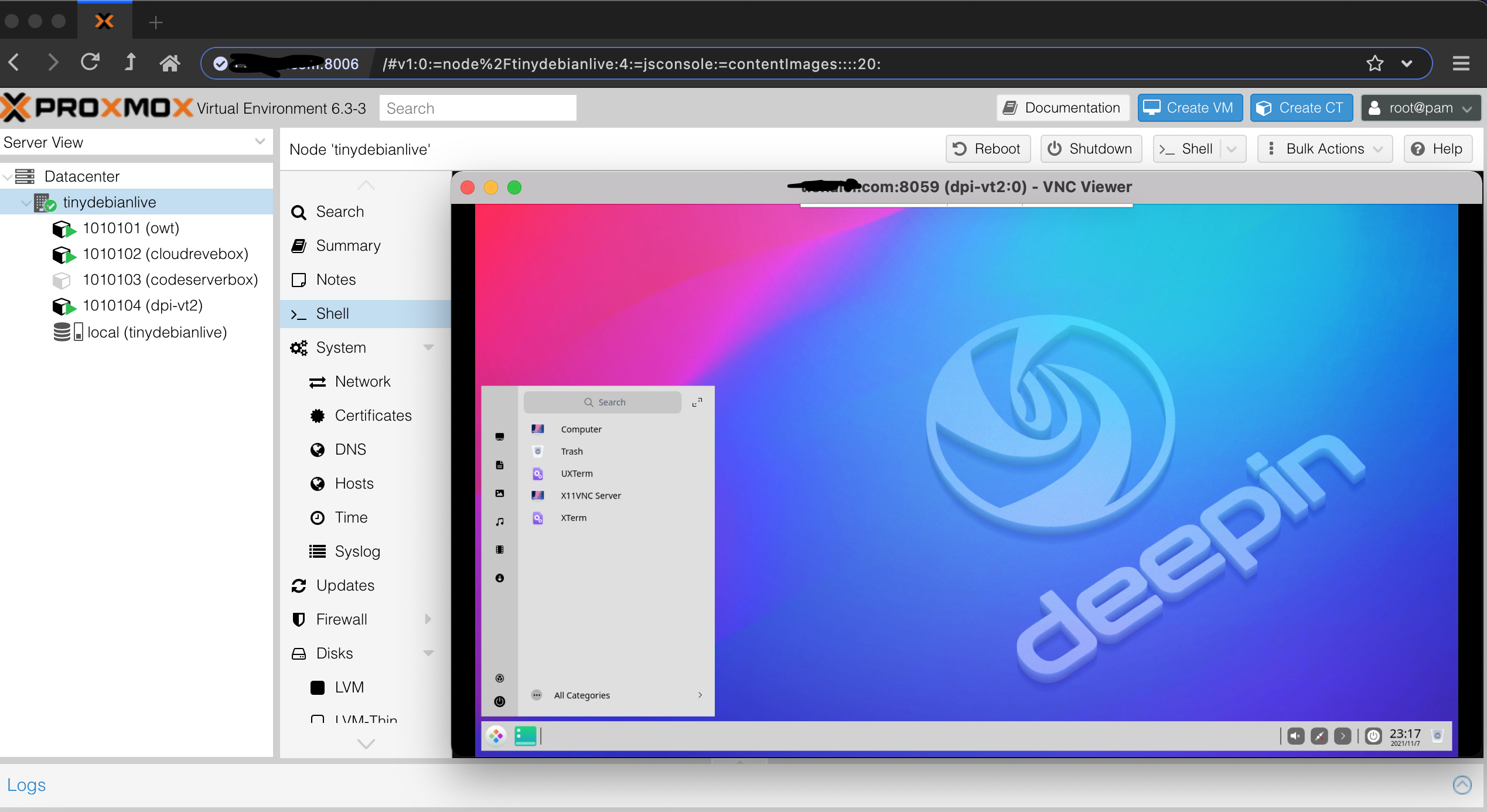The height and width of the screenshot is (812, 1487).
Task: Open the Shell button dropdown arrow
Action: [x=1232, y=149]
